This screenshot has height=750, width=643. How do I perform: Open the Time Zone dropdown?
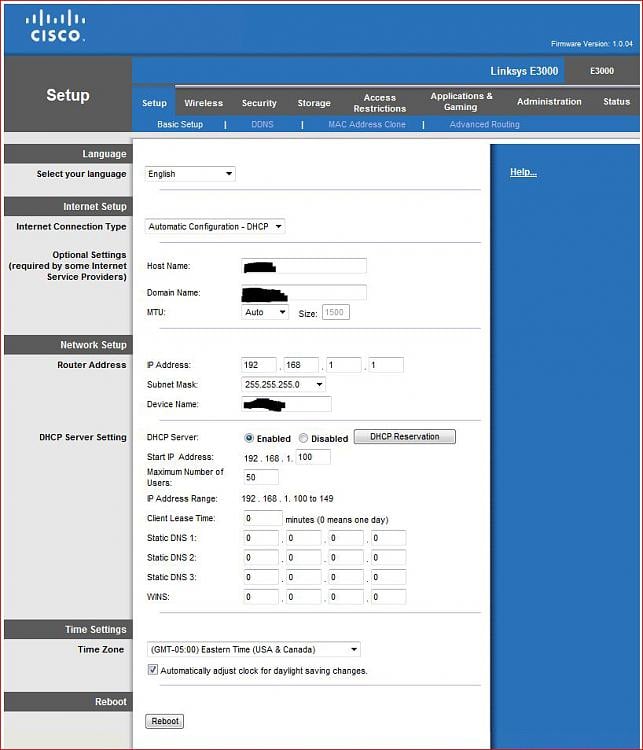coord(254,649)
